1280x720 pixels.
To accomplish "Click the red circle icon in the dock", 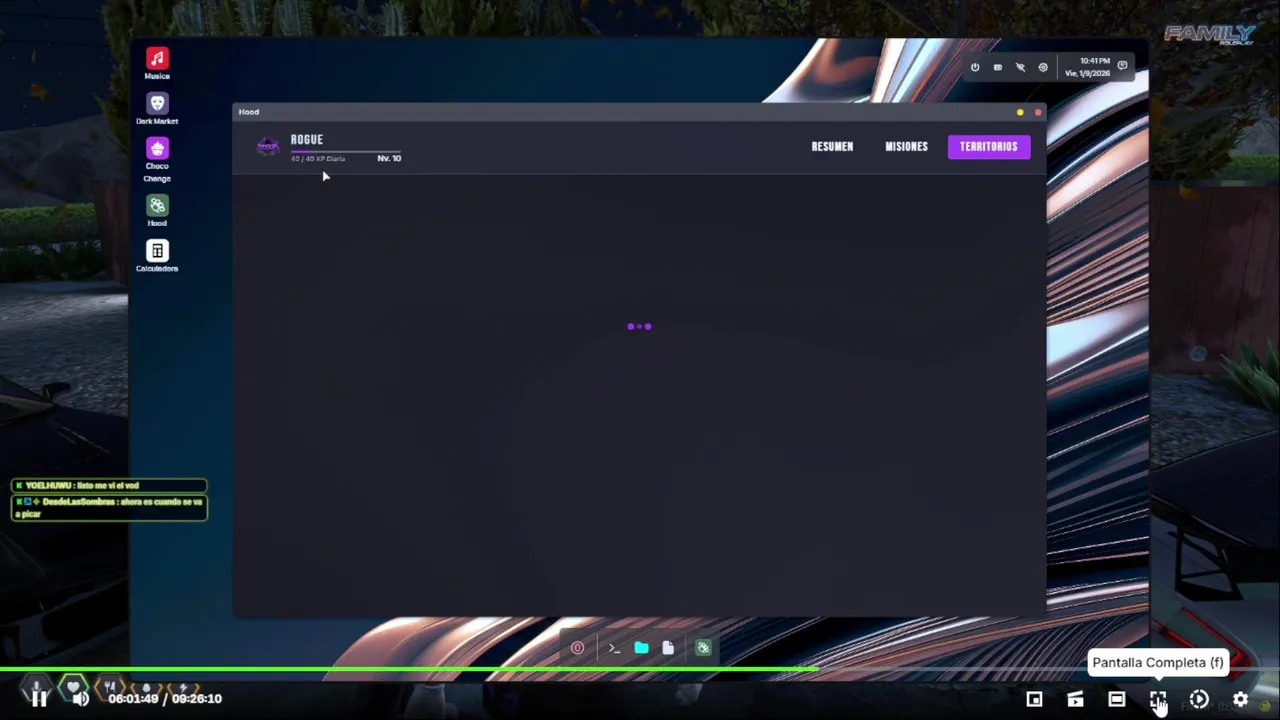I will [x=577, y=648].
